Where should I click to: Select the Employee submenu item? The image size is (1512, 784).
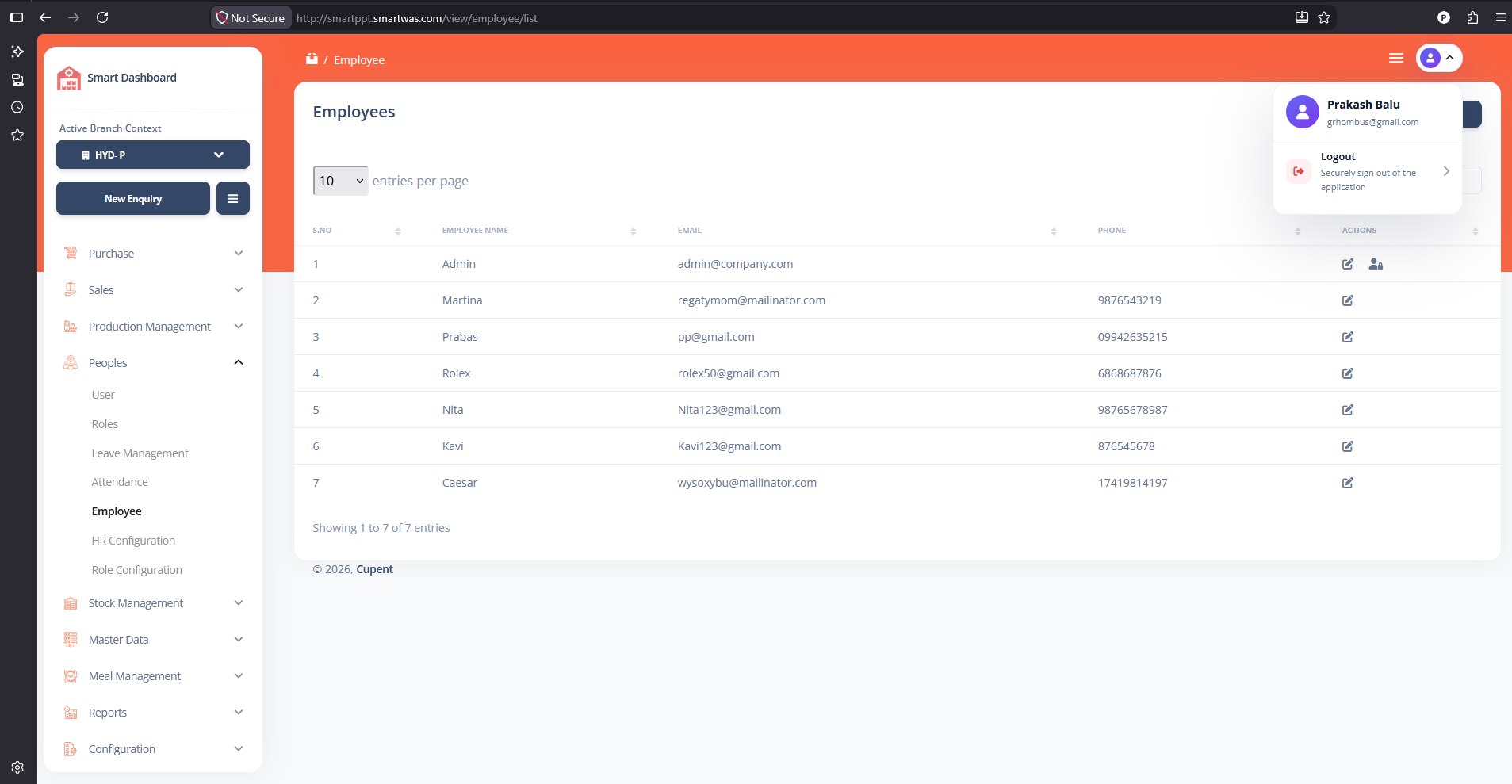click(x=117, y=511)
